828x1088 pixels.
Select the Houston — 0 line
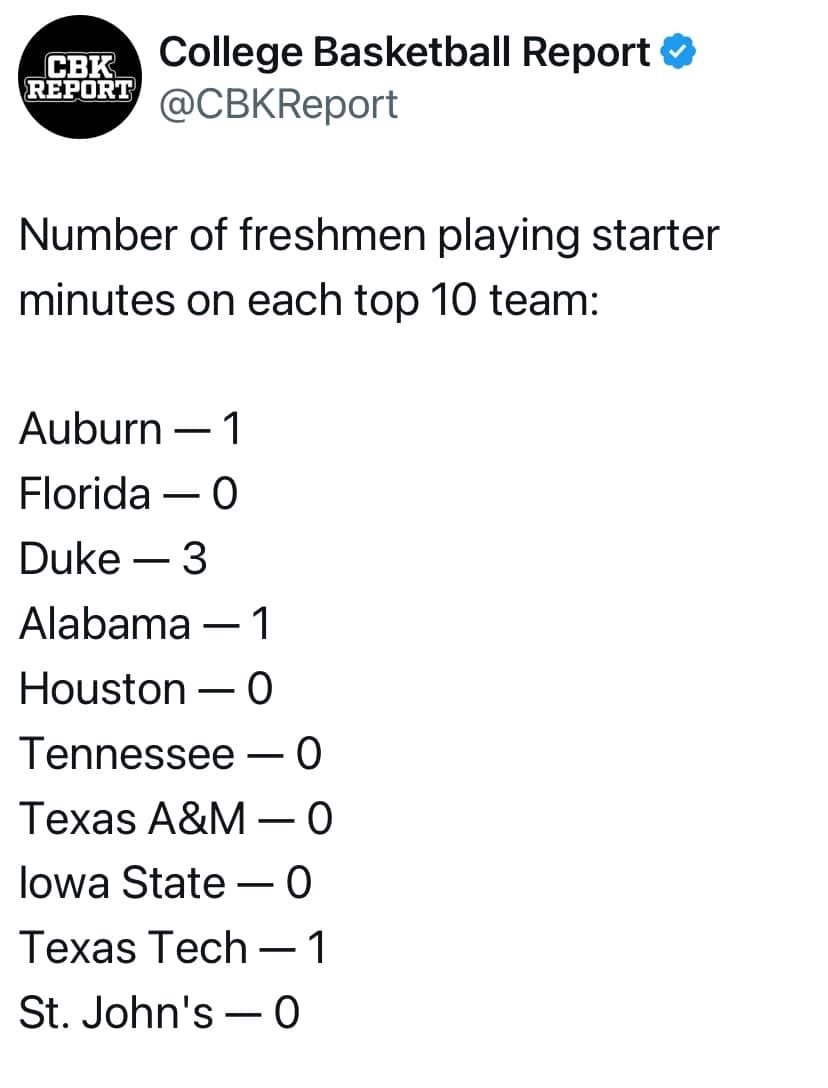(146, 688)
